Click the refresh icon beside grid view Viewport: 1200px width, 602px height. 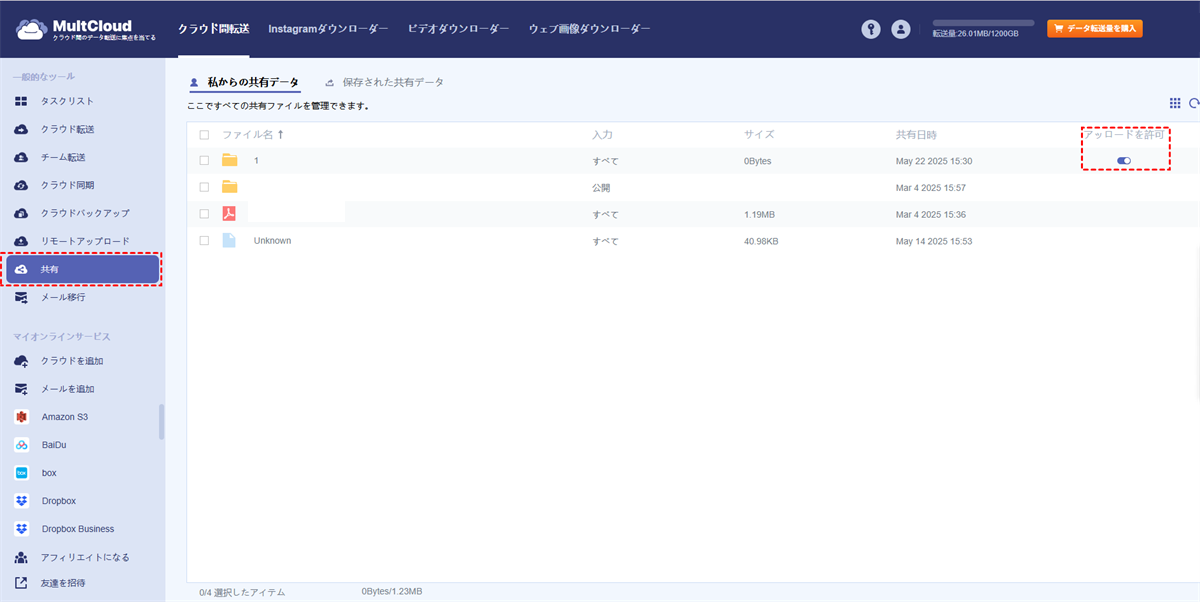point(1194,103)
